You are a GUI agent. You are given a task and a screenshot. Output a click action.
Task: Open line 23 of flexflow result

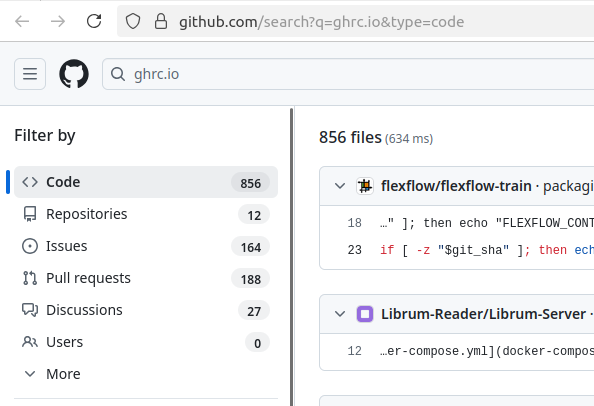click(x=355, y=250)
